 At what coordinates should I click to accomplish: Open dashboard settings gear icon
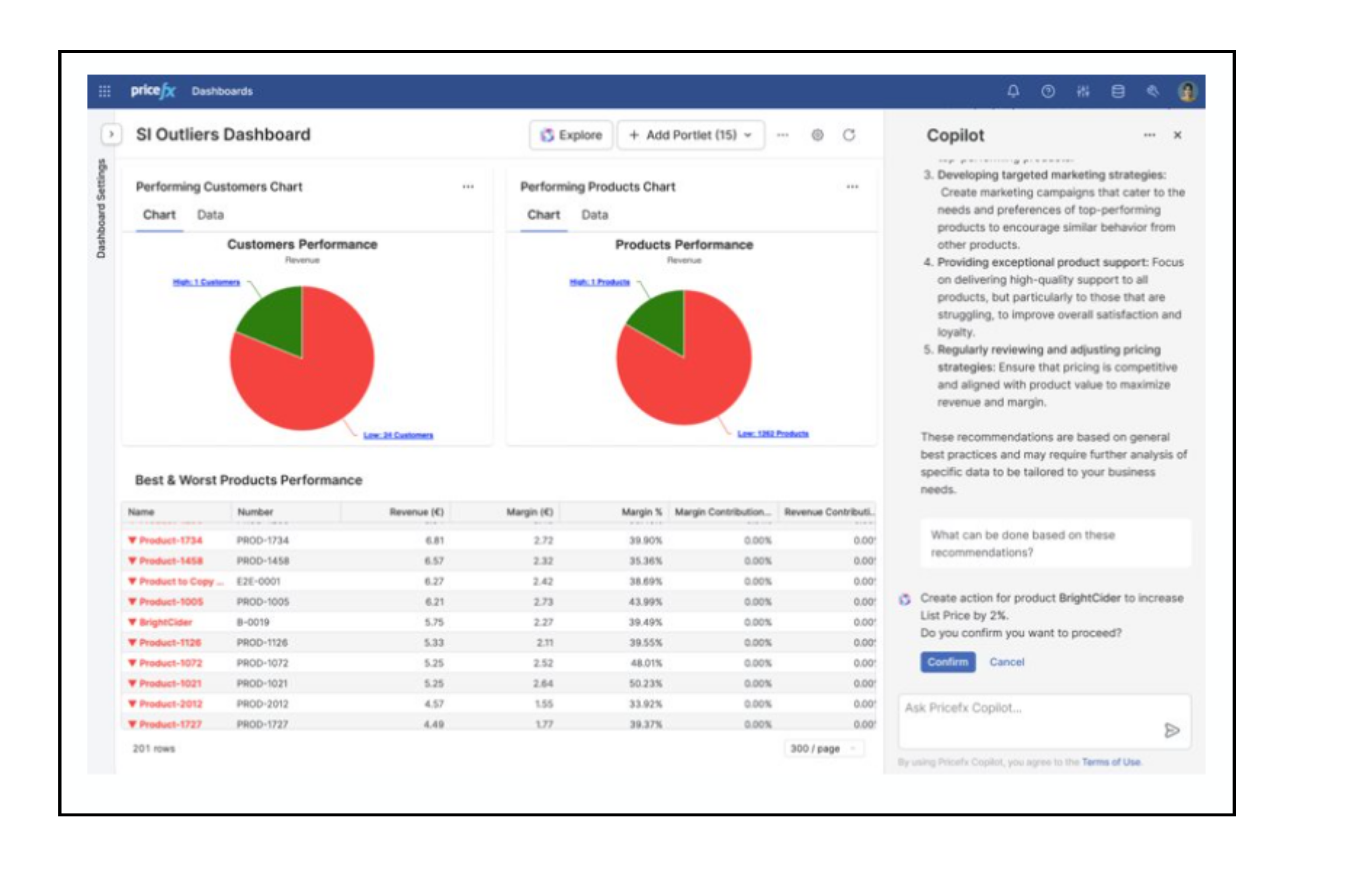817,135
